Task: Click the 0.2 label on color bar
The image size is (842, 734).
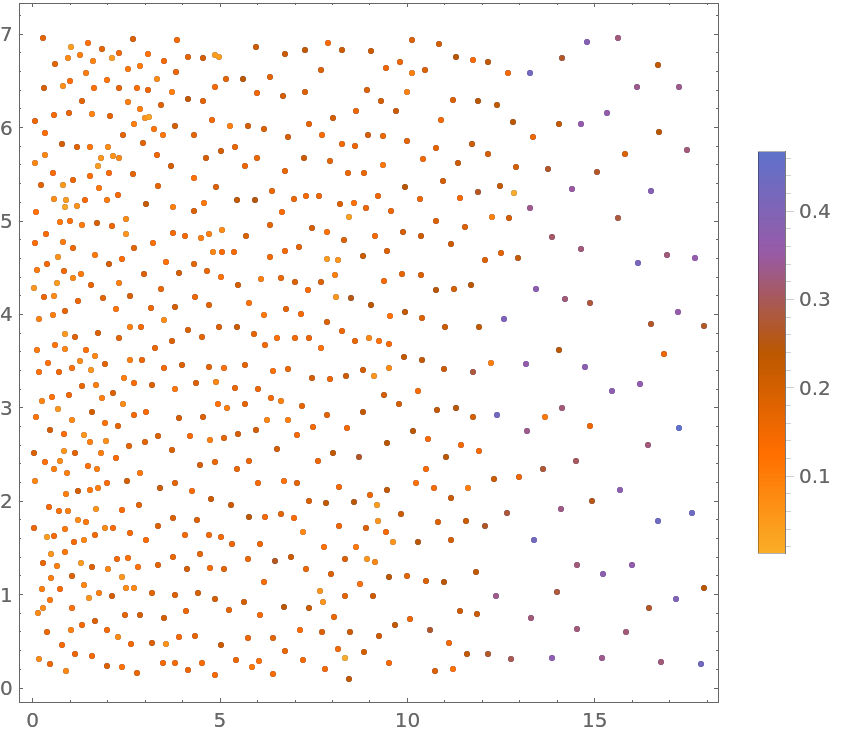Action: [x=809, y=387]
